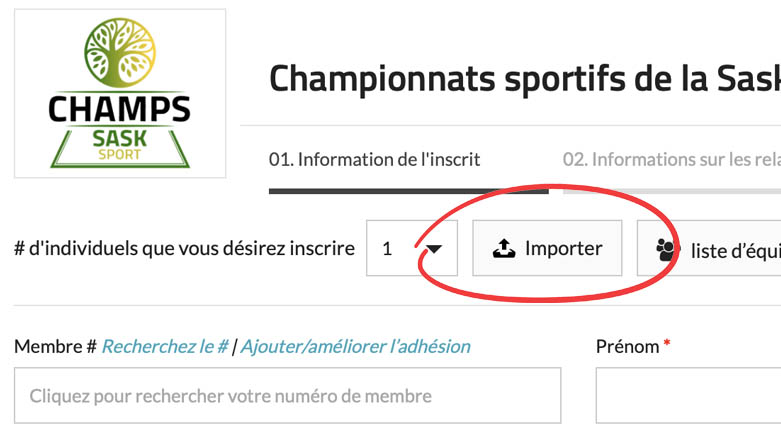Follow the Recherchez le # link
The width and height of the screenshot is (781, 443).
(165, 346)
